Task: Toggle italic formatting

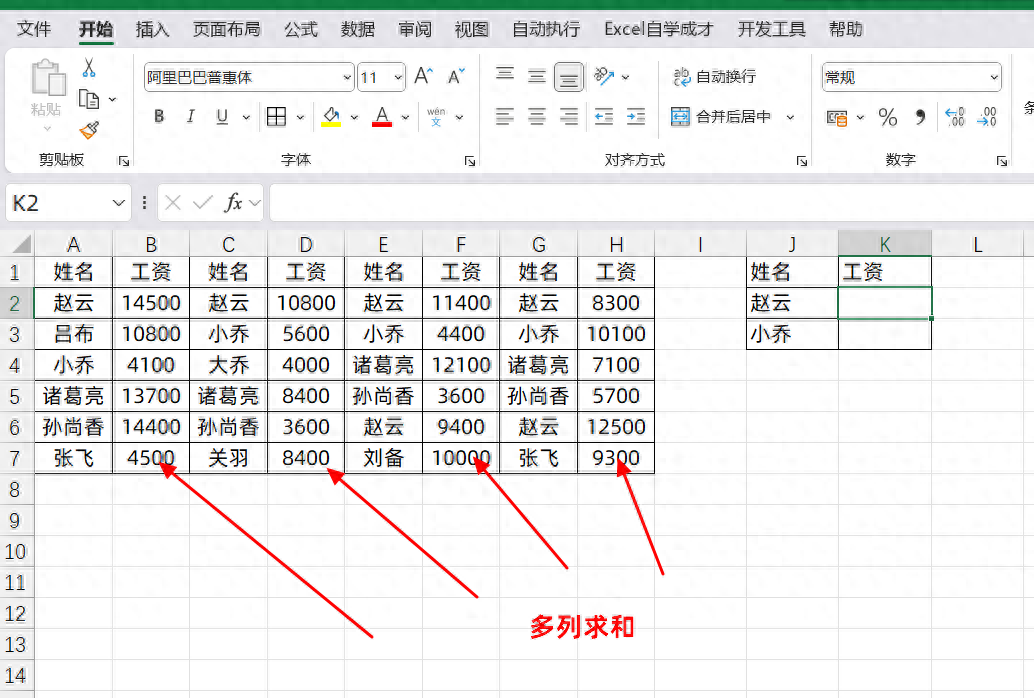Action: pos(191,117)
